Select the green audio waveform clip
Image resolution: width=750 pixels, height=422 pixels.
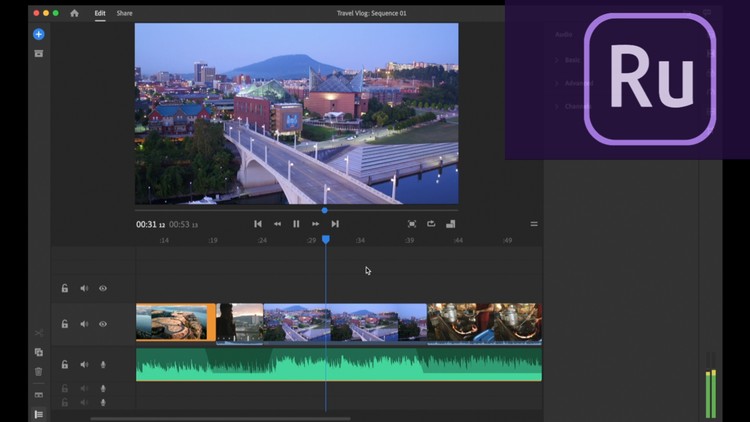339,365
